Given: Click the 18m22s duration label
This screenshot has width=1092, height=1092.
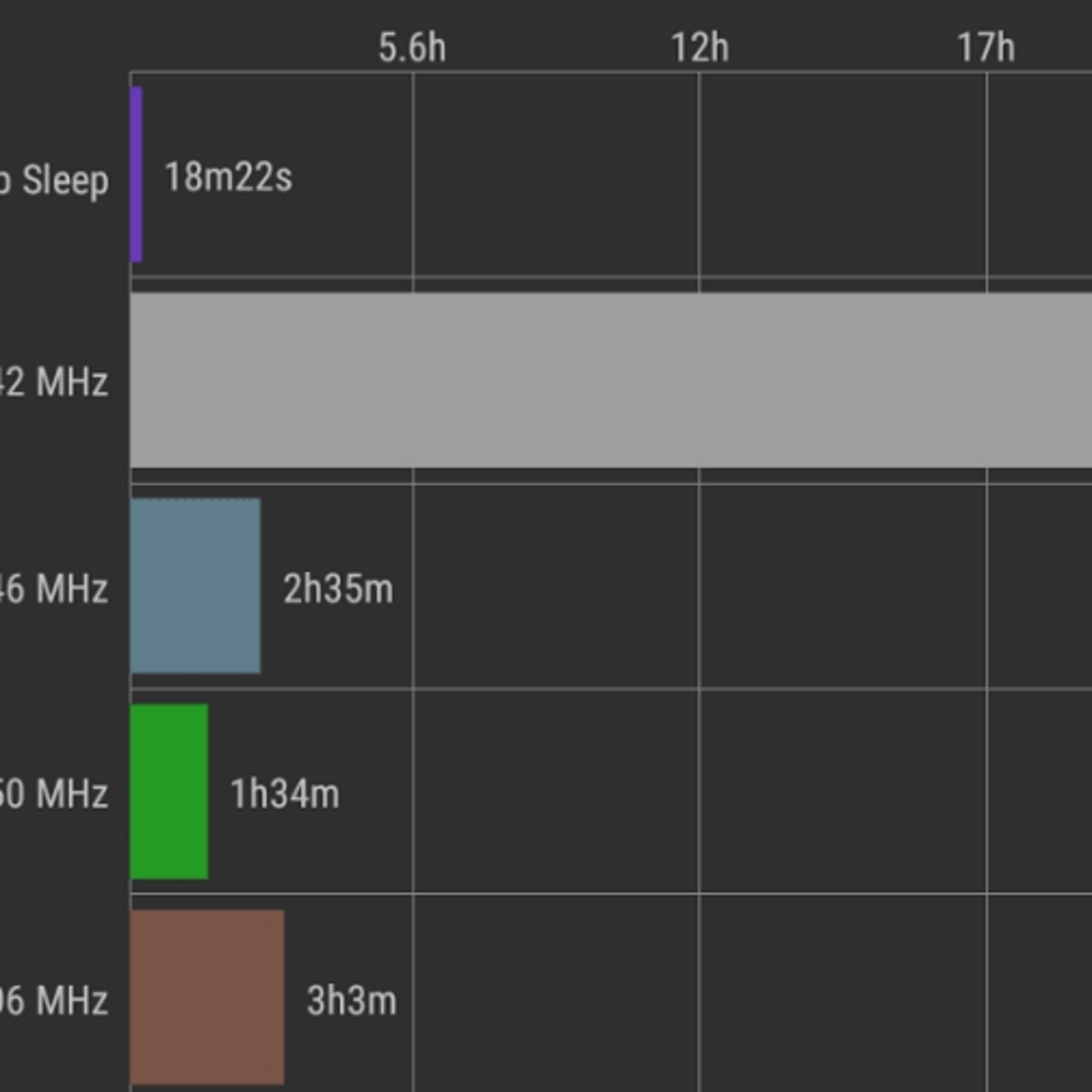Looking at the screenshot, I should click(228, 177).
